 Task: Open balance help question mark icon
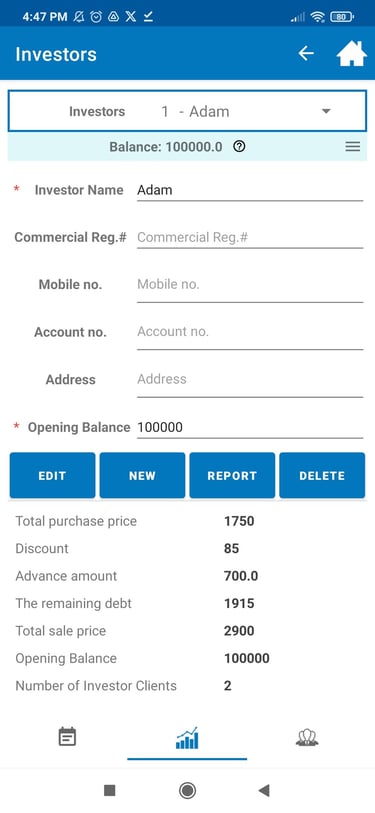239,147
